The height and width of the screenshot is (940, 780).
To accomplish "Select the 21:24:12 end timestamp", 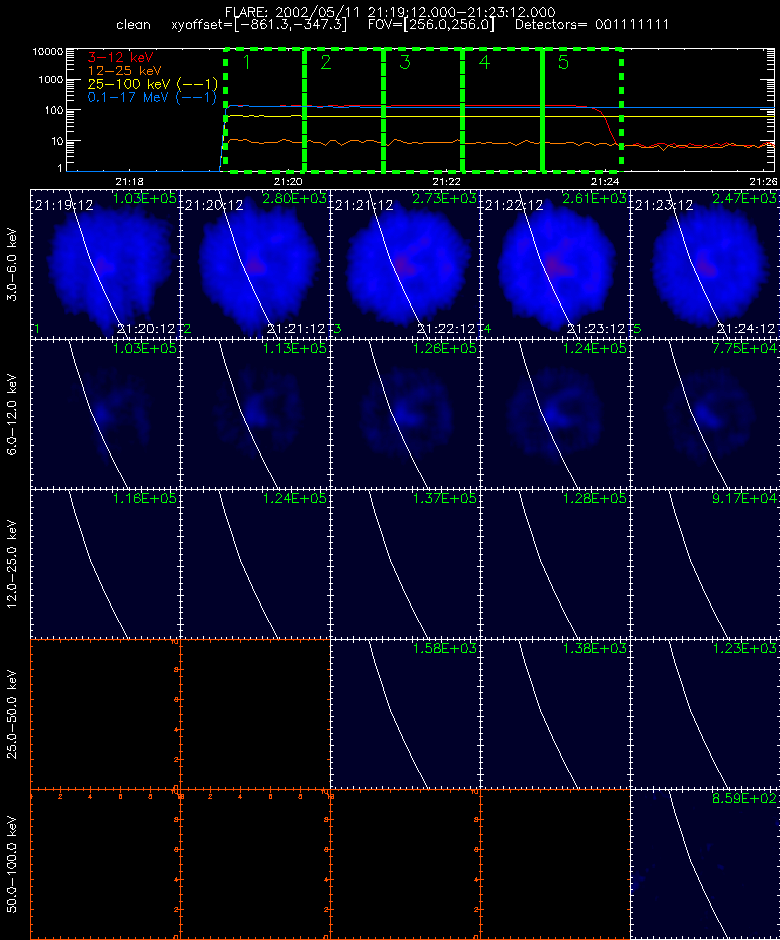I will point(746,329).
